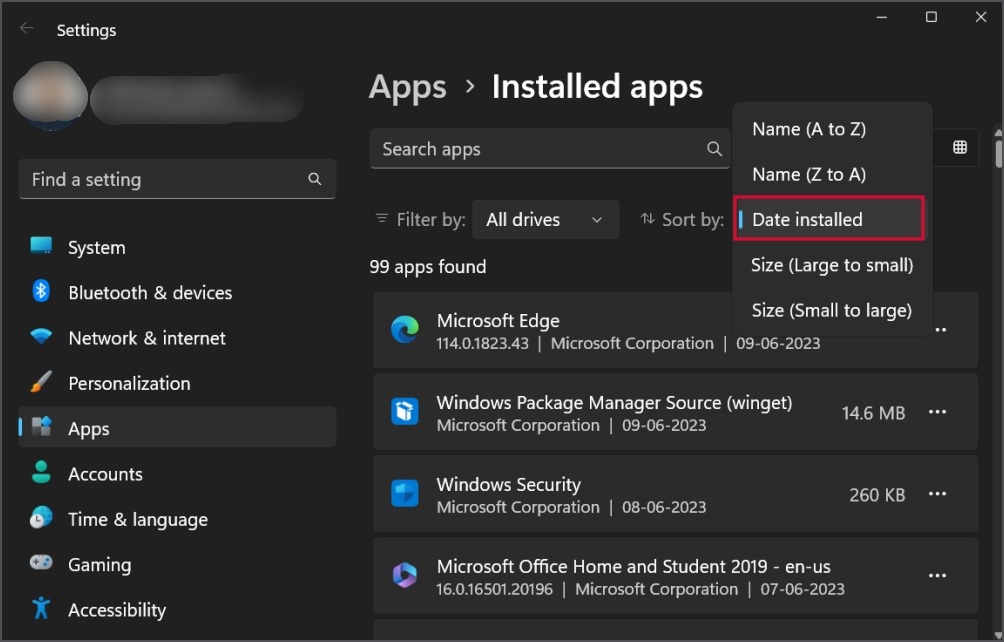Click the Windows Security app name
The image size is (1004, 642).
pos(508,485)
